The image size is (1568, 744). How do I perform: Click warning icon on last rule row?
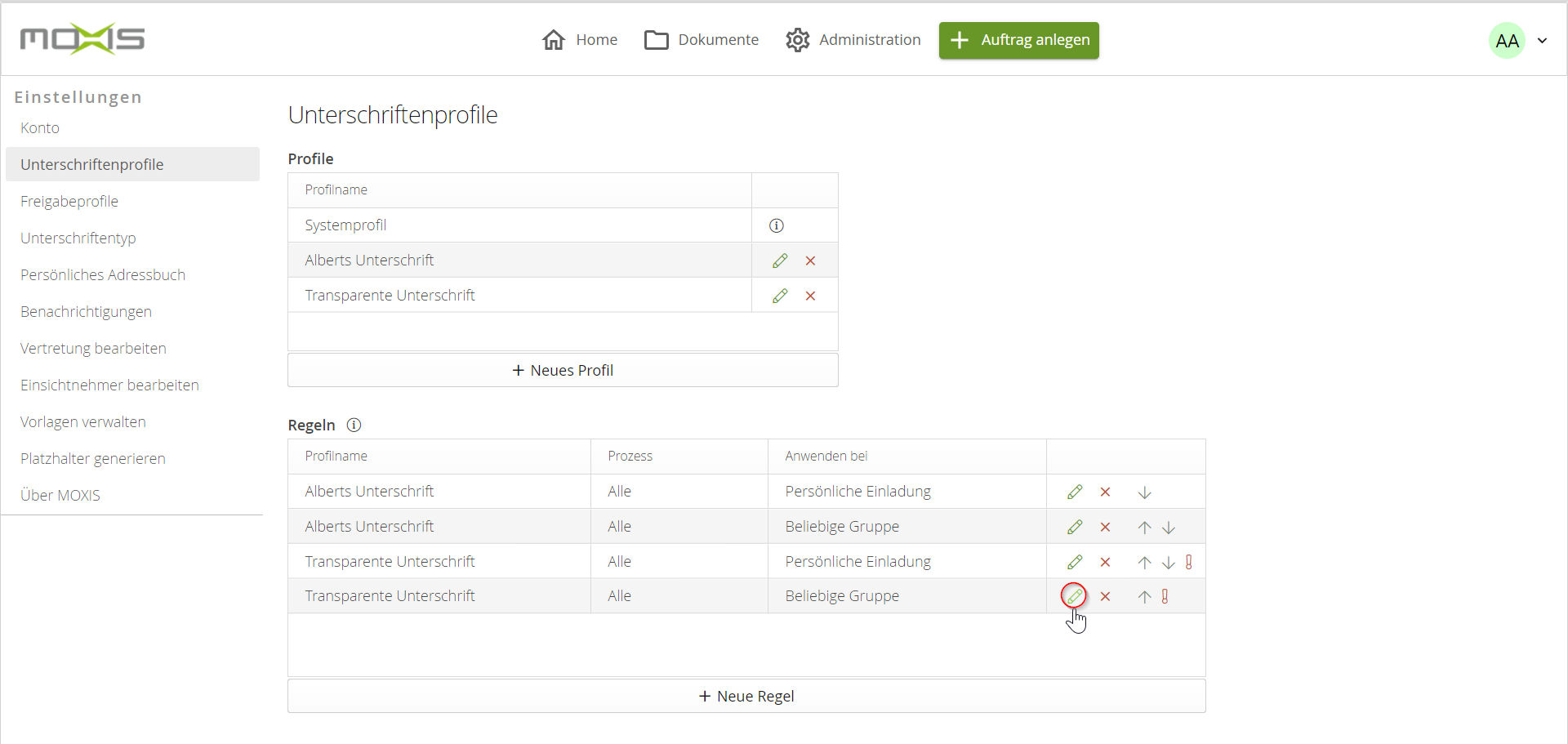[x=1165, y=596]
